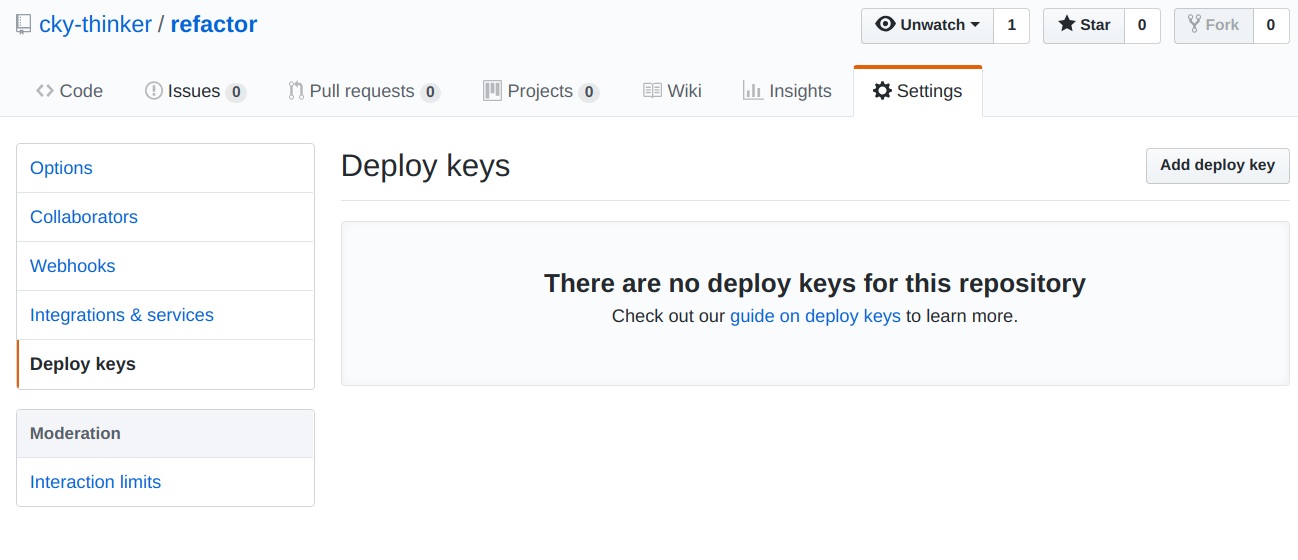The width and height of the screenshot is (1298, 560).
Task: View the forks count beside Fork
Action: (1271, 25)
